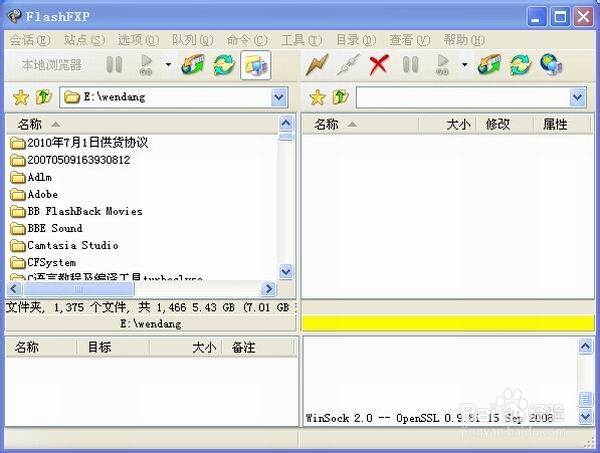Viewport: 600px width, 453px height.
Task: Sort remote list by 大小 column
Action: [x=447, y=124]
